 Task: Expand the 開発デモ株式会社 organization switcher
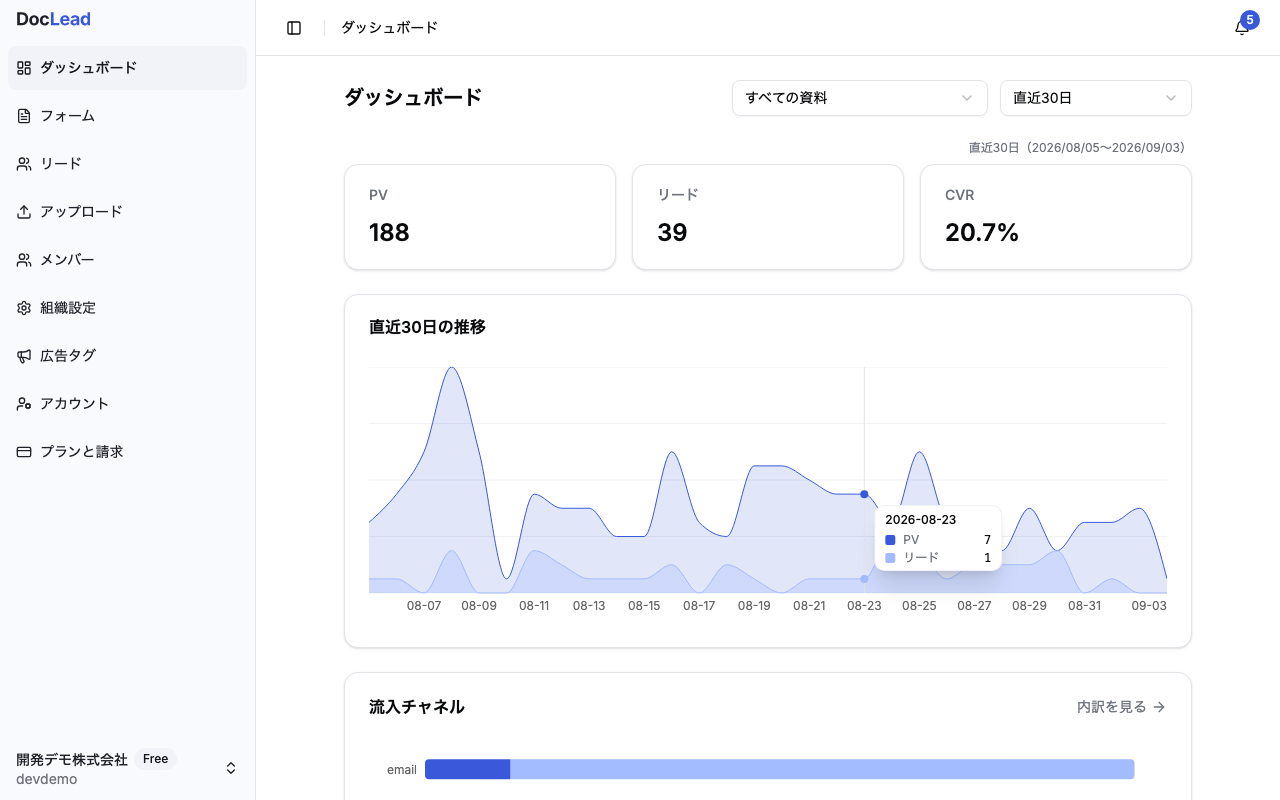[x=127, y=768]
